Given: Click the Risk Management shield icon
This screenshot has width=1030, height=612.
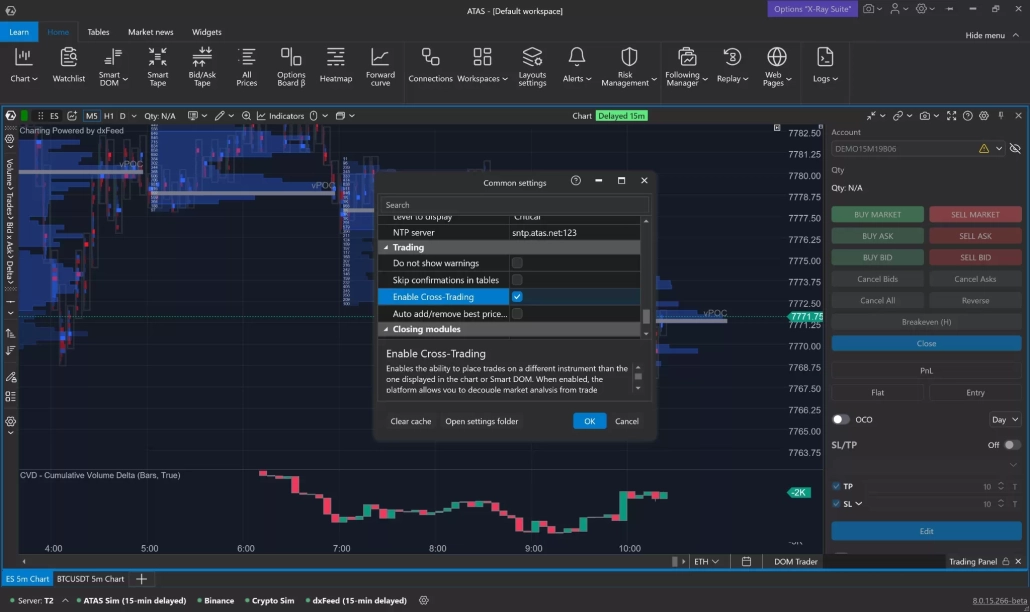Looking at the screenshot, I should [629, 58].
